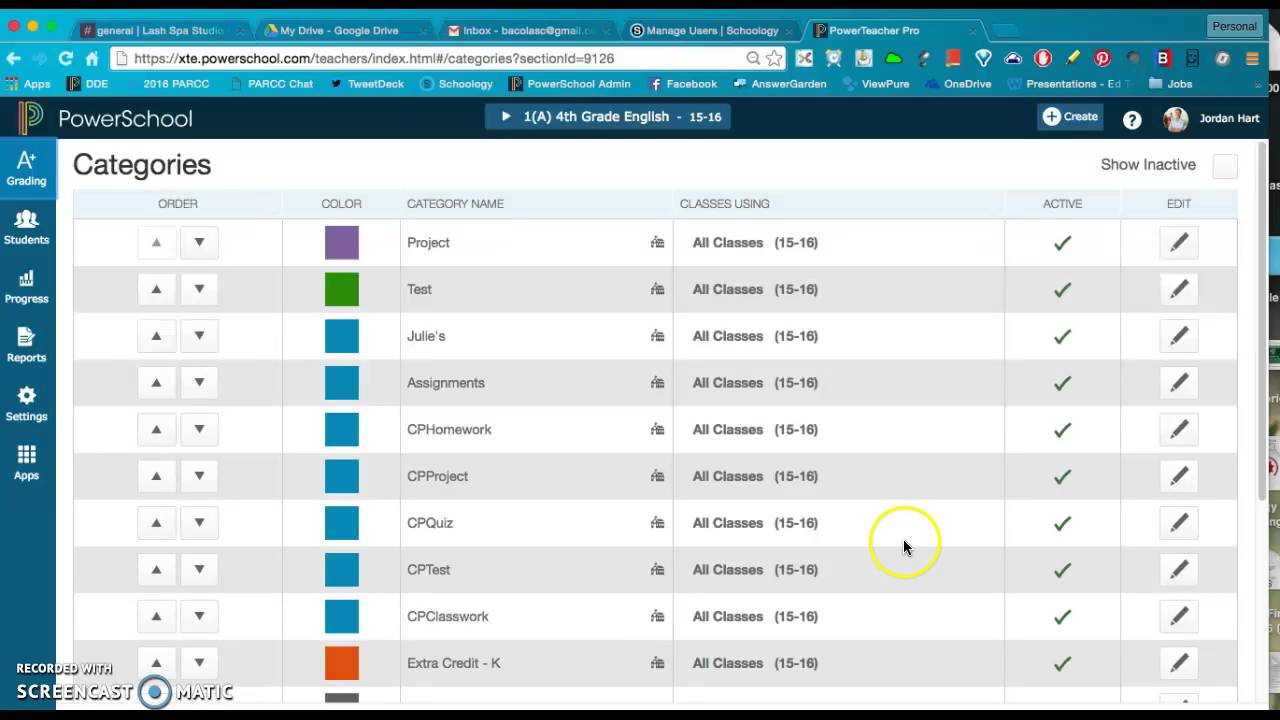Click the active checkmark for Test

pyautogui.click(x=1062, y=289)
